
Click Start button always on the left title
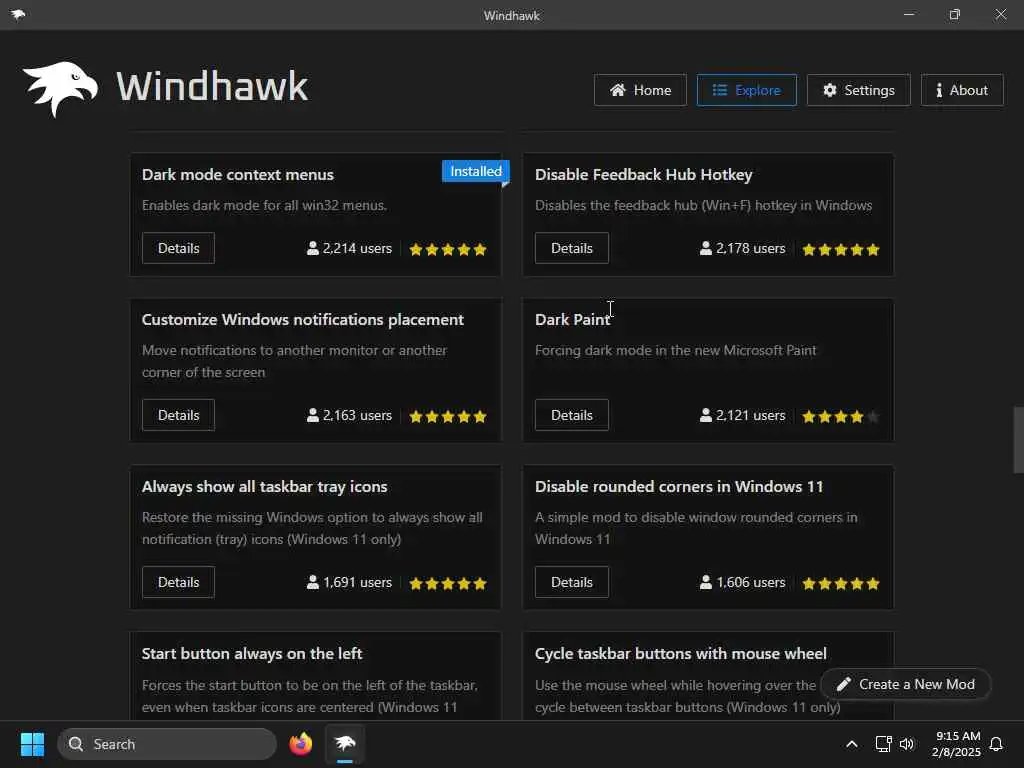252,654
